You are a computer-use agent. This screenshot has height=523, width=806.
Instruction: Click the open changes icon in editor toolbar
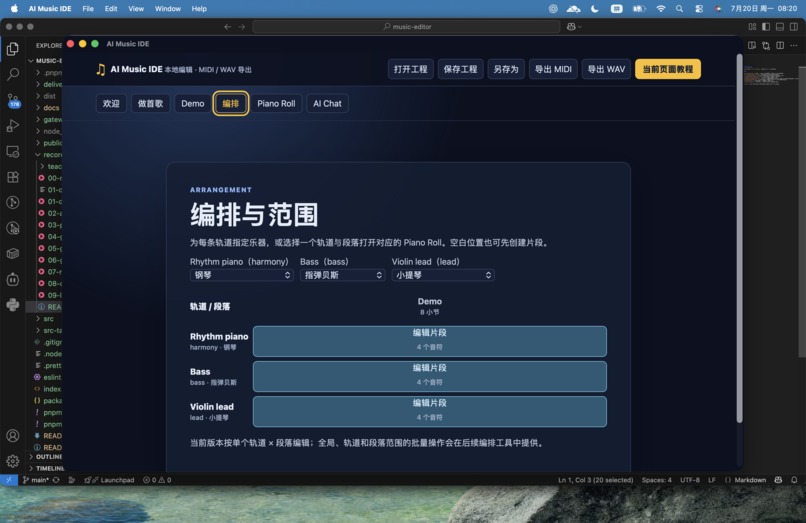[766, 45]
